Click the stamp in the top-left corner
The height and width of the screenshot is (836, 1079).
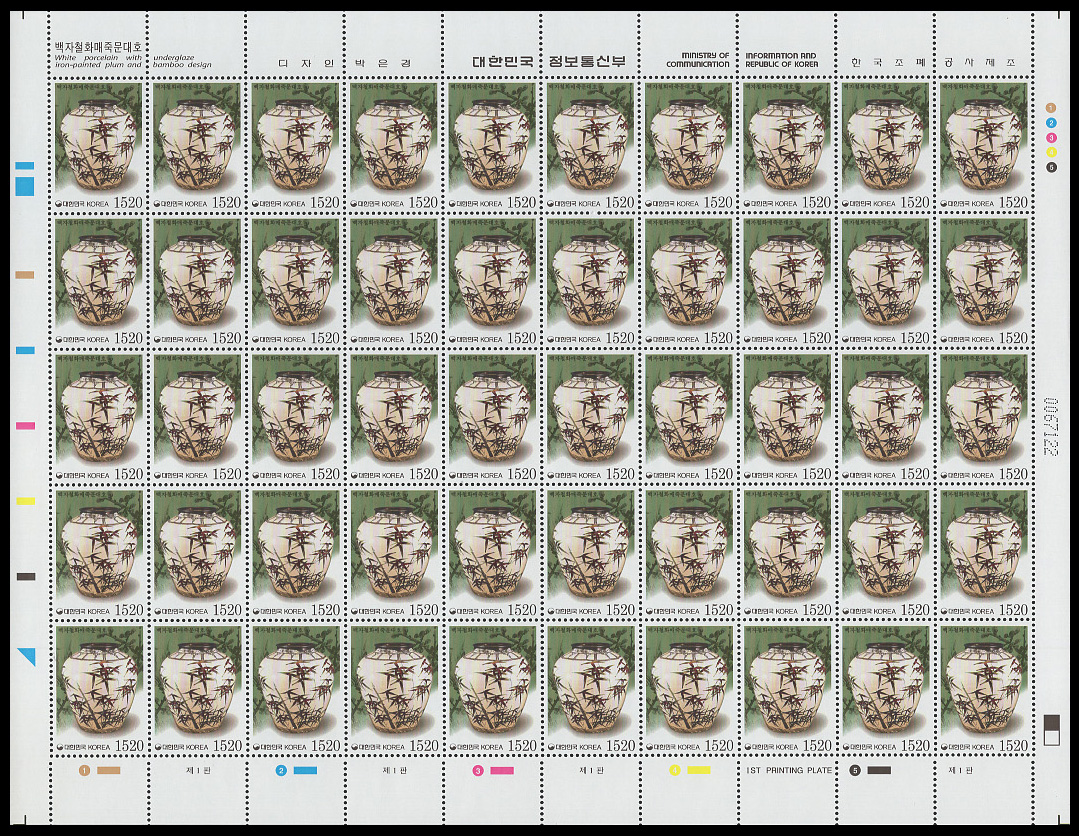pyautogui.click(x=98, y=146)
